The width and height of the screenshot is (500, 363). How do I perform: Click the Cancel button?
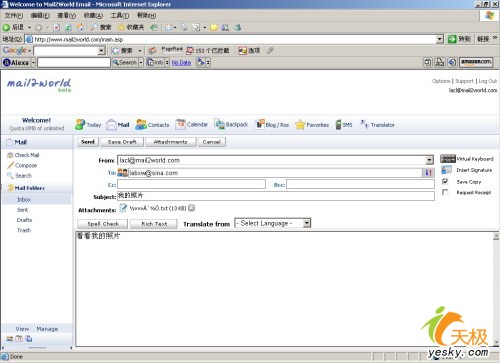click(x=212, y=142)
